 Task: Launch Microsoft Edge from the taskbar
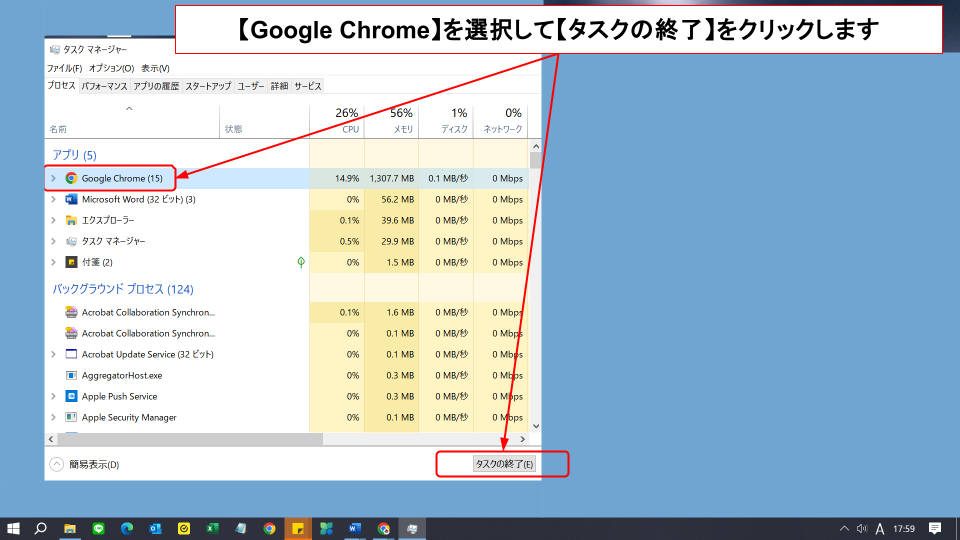pos(127,528)
